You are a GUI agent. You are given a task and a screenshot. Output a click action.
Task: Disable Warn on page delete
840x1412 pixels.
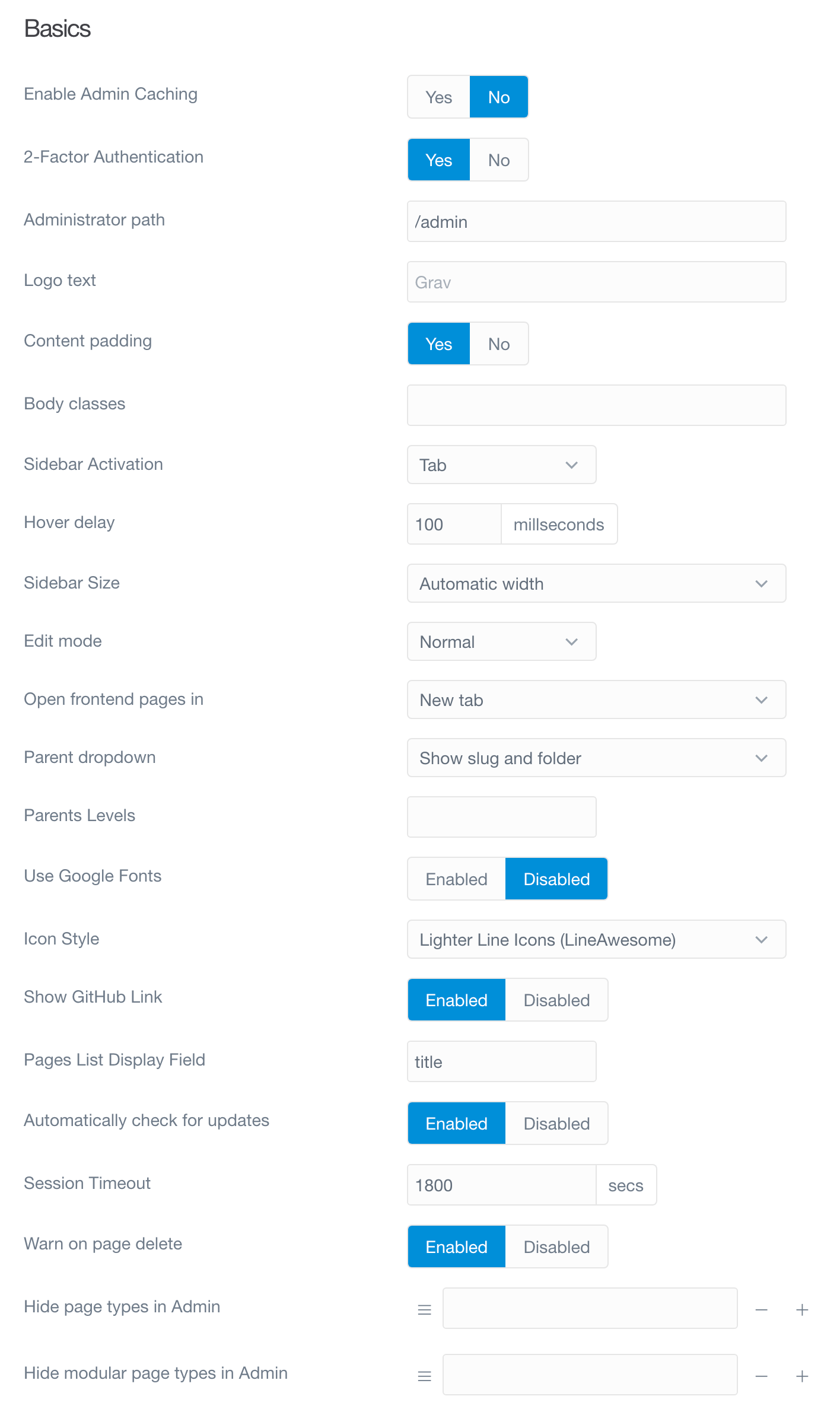click(556, 1246)
